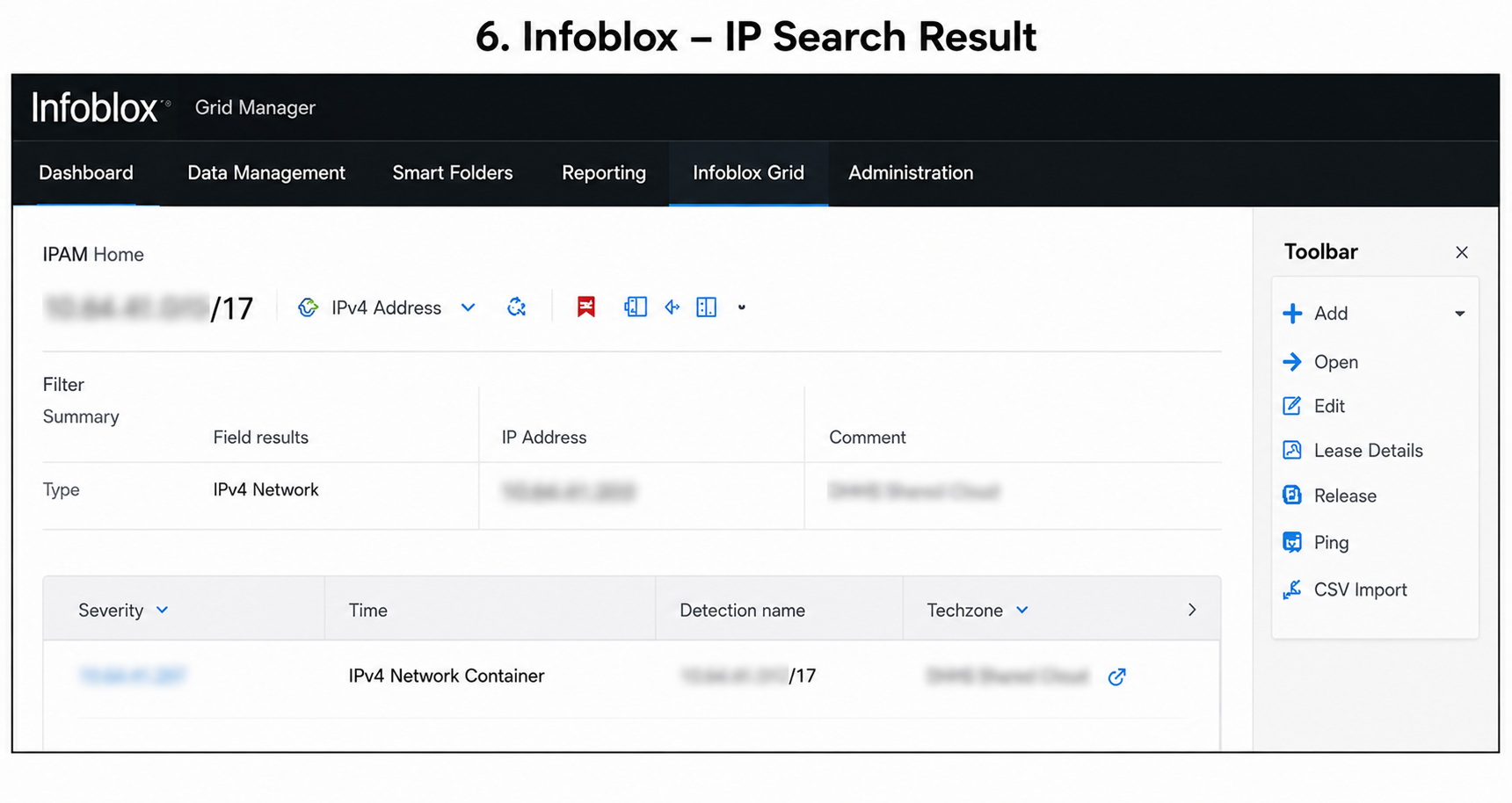1512x803 pixels.
Task: Click the split columns view icon
Action: (706, 307)
